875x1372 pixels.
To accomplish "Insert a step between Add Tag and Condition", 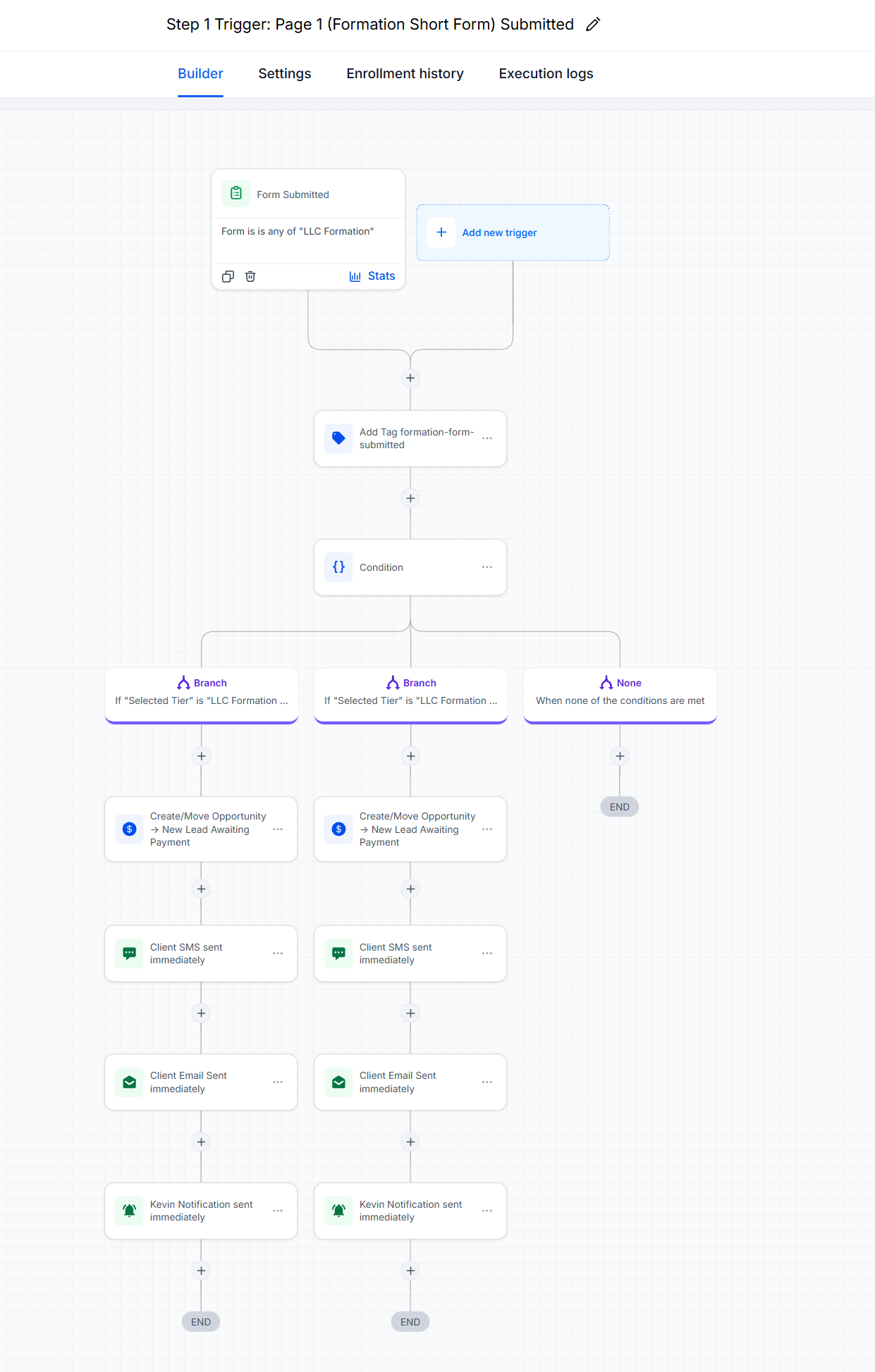I will tap(410, 498).
